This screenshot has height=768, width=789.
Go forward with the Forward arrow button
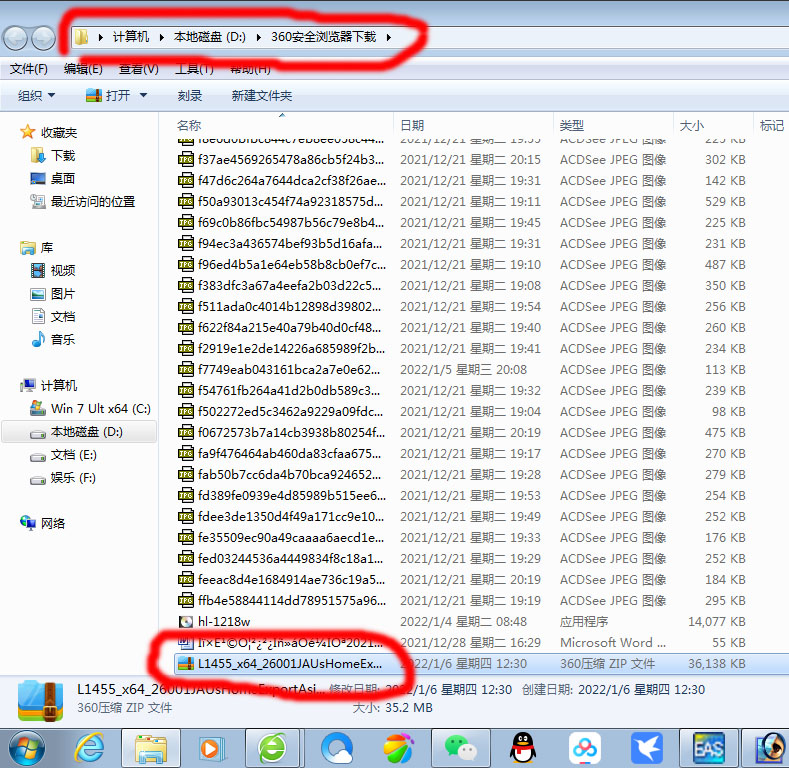[43, 38]
